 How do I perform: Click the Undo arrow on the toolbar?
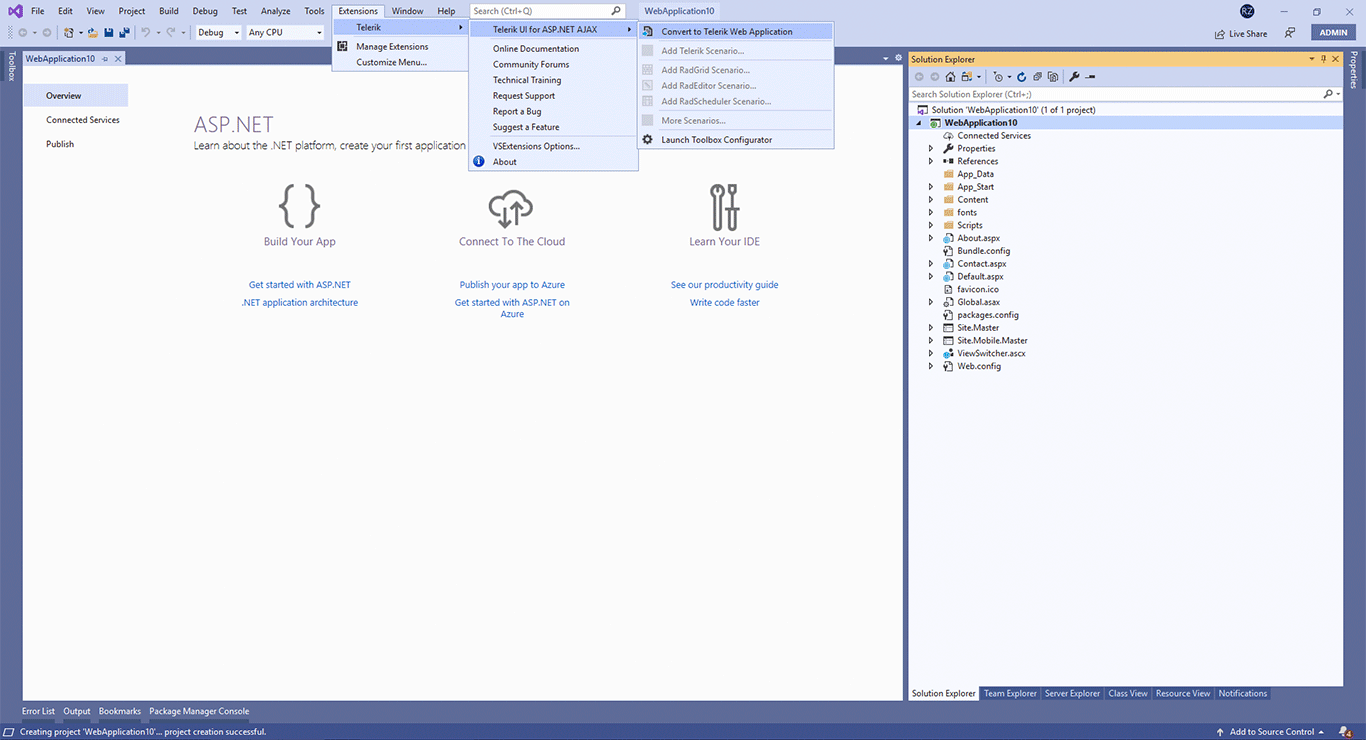[147, 31]
